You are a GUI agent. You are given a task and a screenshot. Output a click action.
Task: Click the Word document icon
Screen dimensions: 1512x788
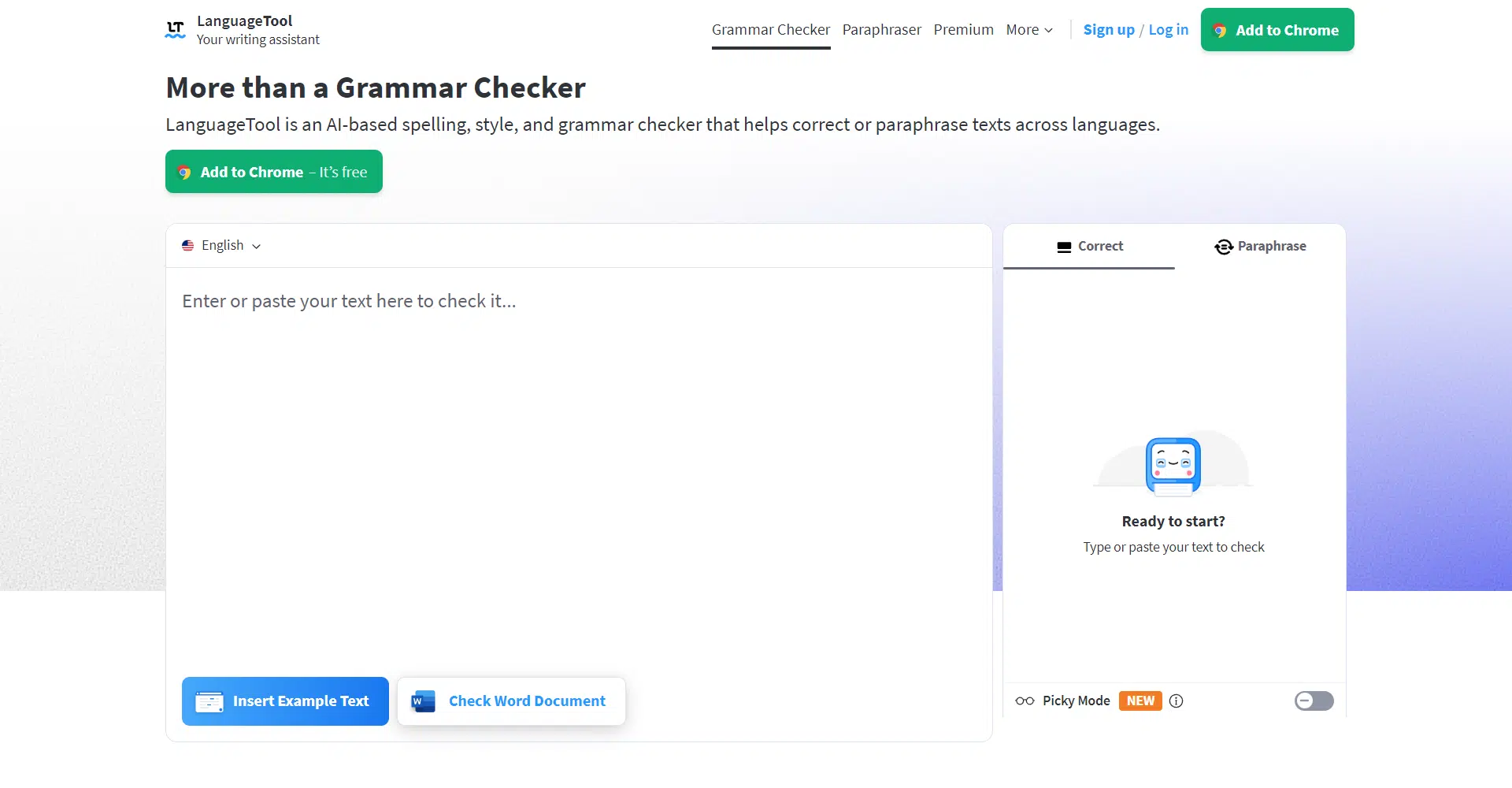(x=424, y=701)
